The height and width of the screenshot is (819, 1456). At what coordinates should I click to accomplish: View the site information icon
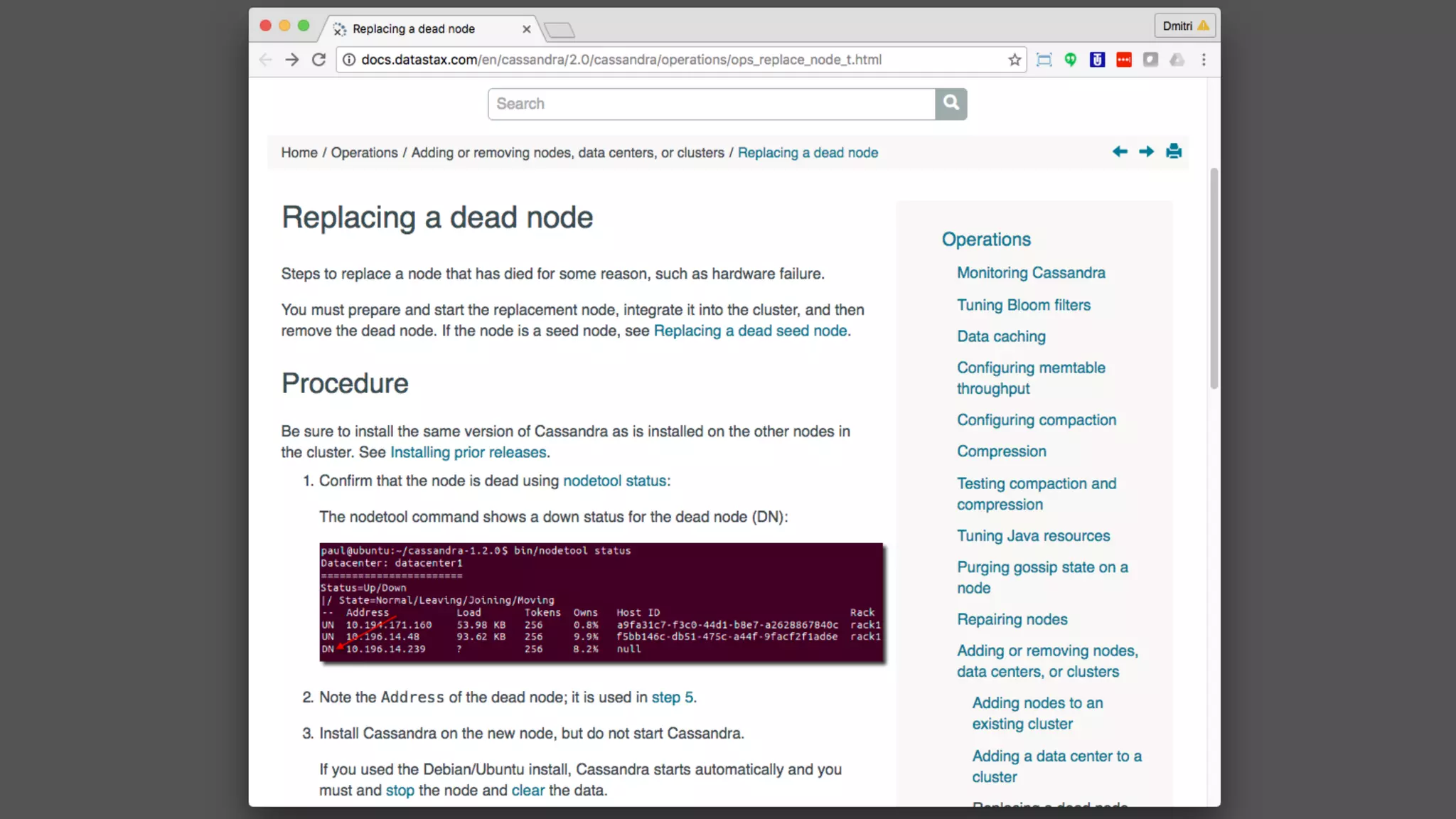pos(349,60)
